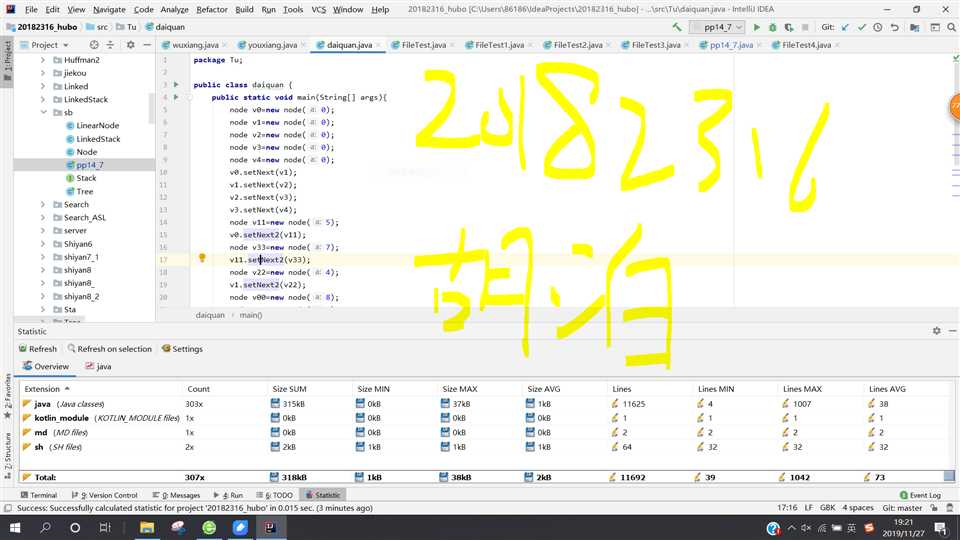This screenshot has width=960, height=540.
Task: Close the daiquan.java tab
Action: 378,45
